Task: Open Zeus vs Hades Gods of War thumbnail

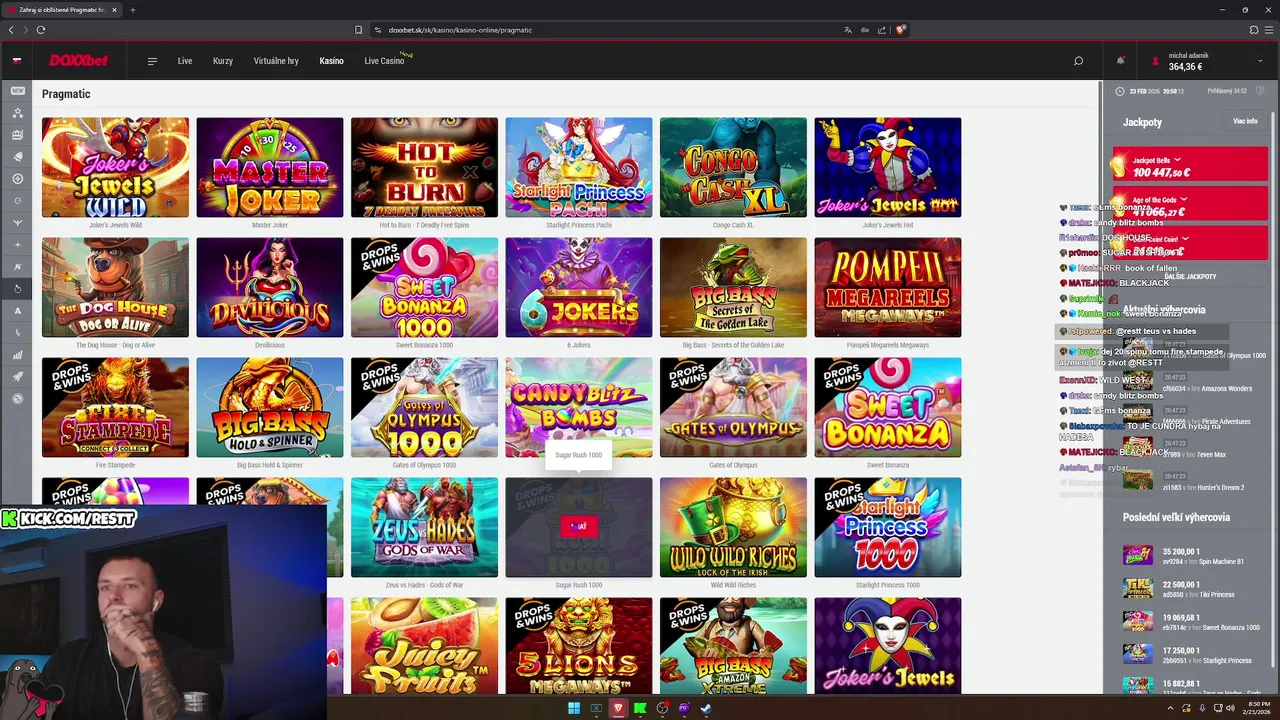Action: [x=424, y=527]
